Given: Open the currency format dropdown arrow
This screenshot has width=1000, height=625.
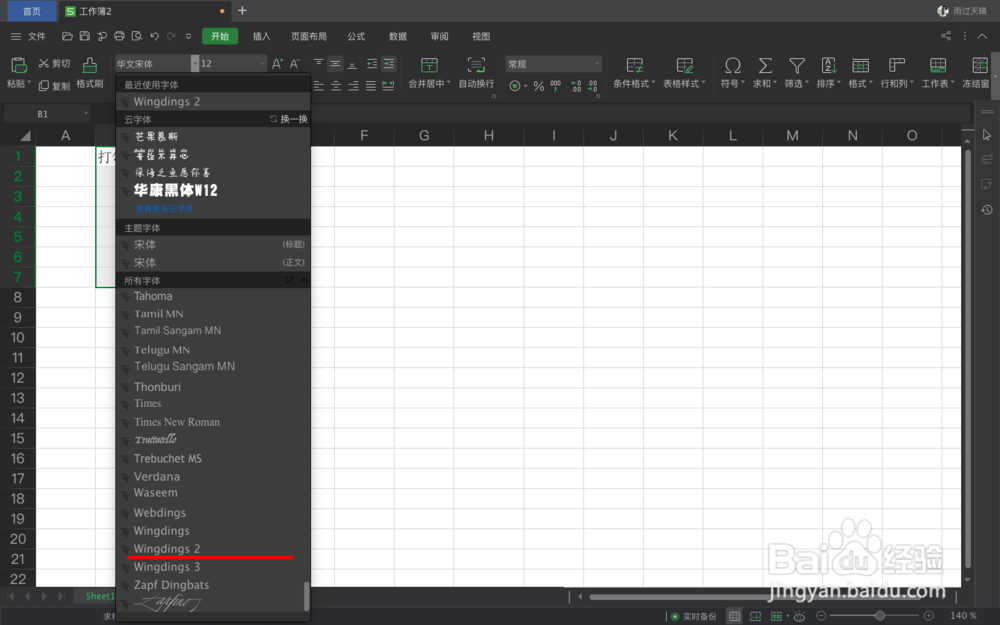Looking at the screenshot, I should click(x=526, y=86).
